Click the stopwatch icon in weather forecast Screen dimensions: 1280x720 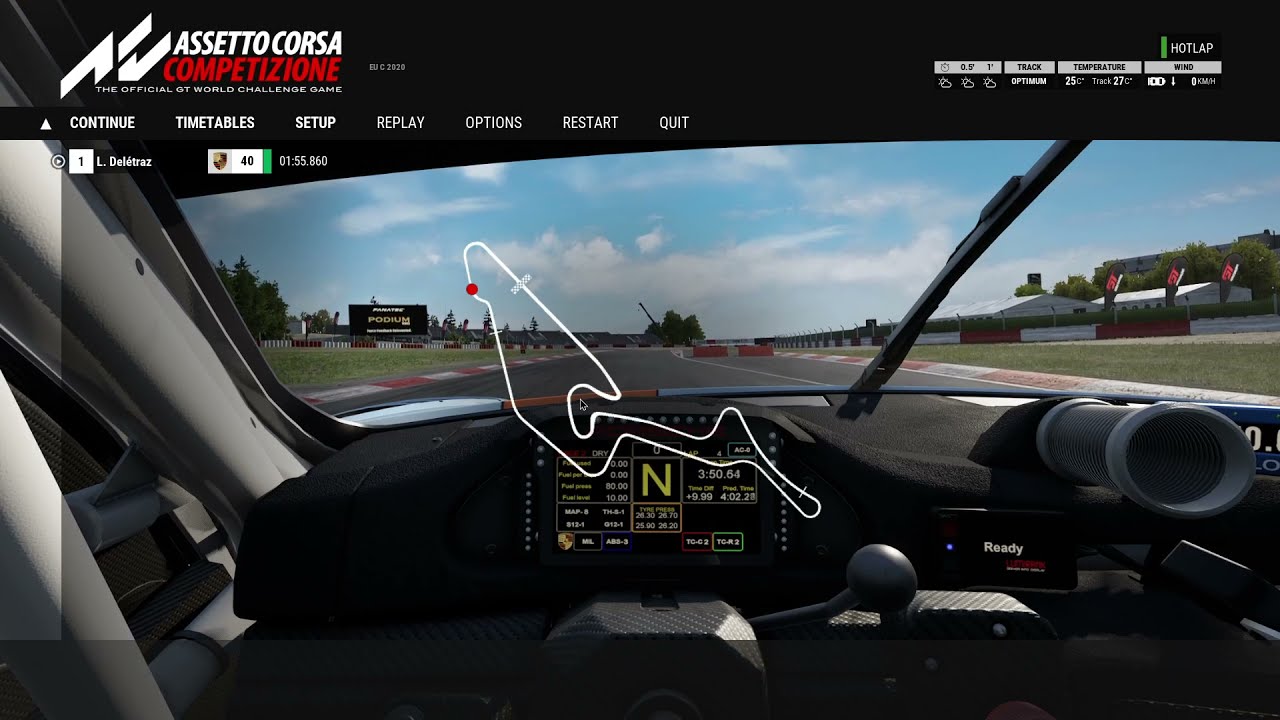pos(945,67)
